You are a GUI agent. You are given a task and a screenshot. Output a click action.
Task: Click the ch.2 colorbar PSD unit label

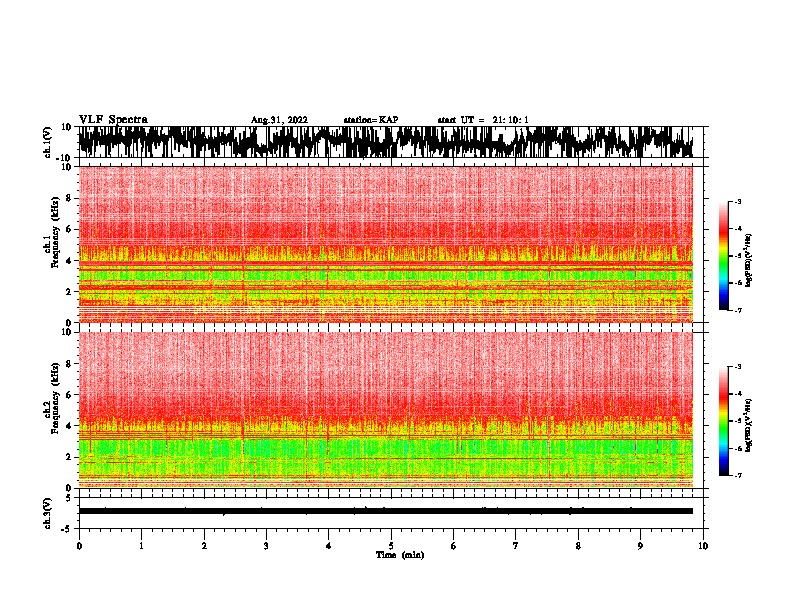pos(748,425)
